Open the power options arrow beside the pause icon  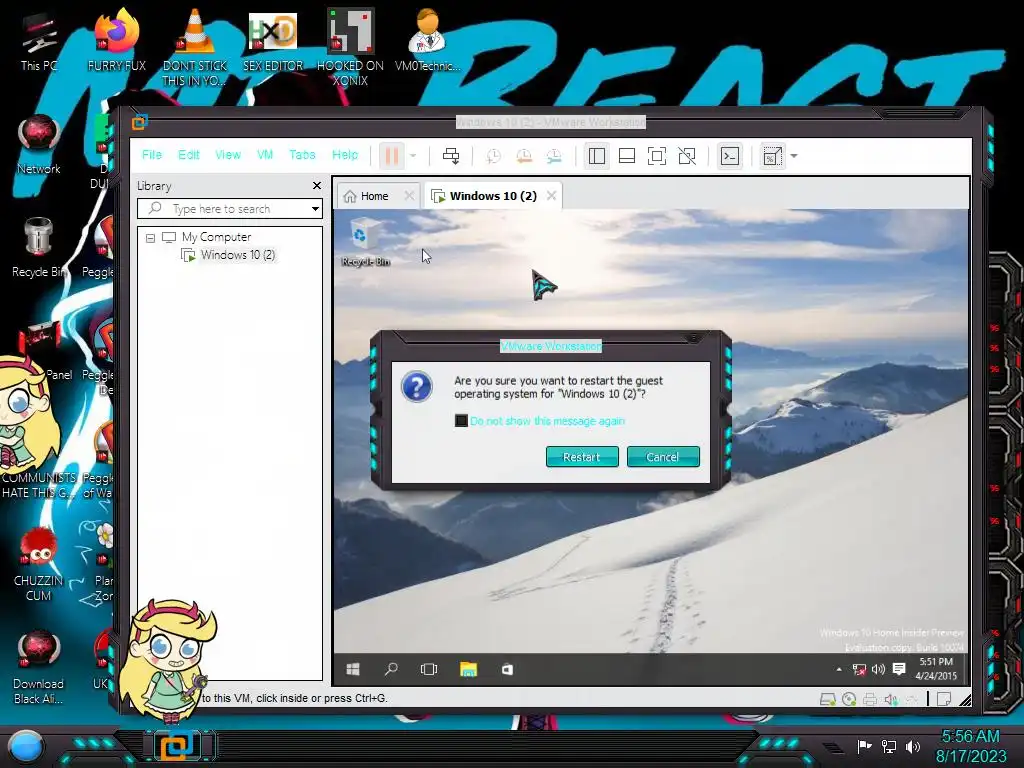(413, 156)
